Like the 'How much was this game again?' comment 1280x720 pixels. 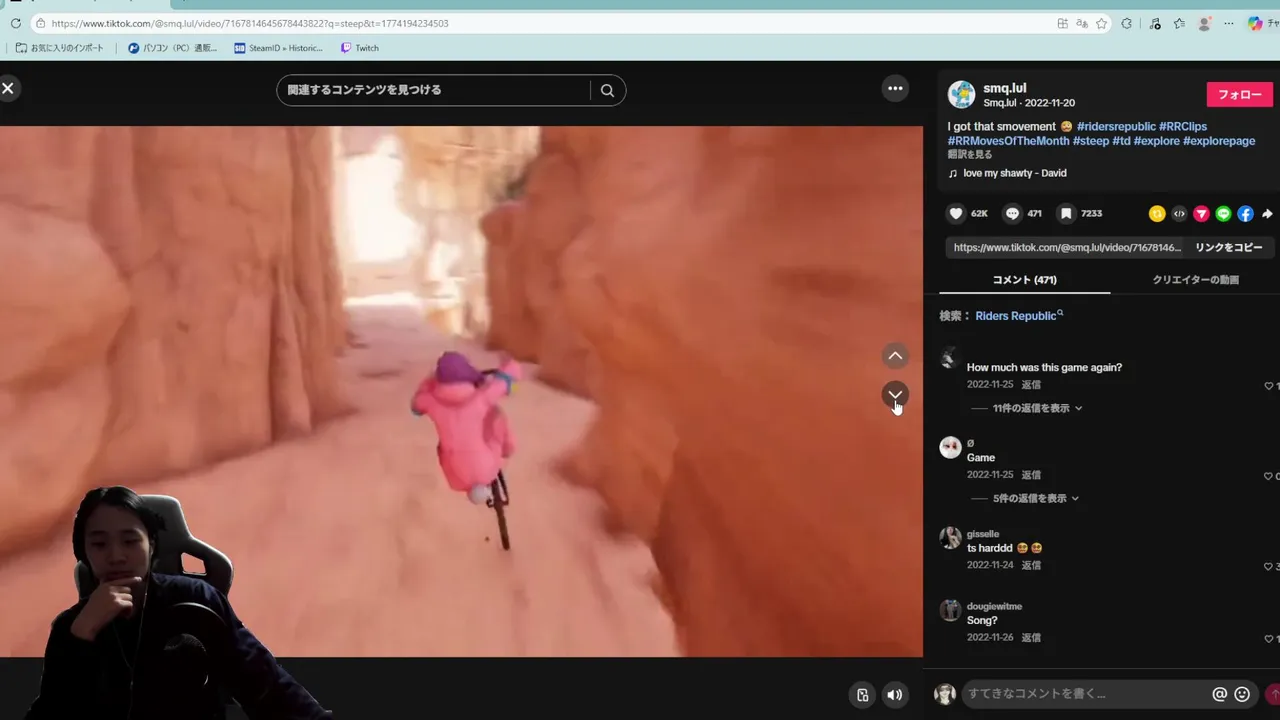(x=1269, y=386)
